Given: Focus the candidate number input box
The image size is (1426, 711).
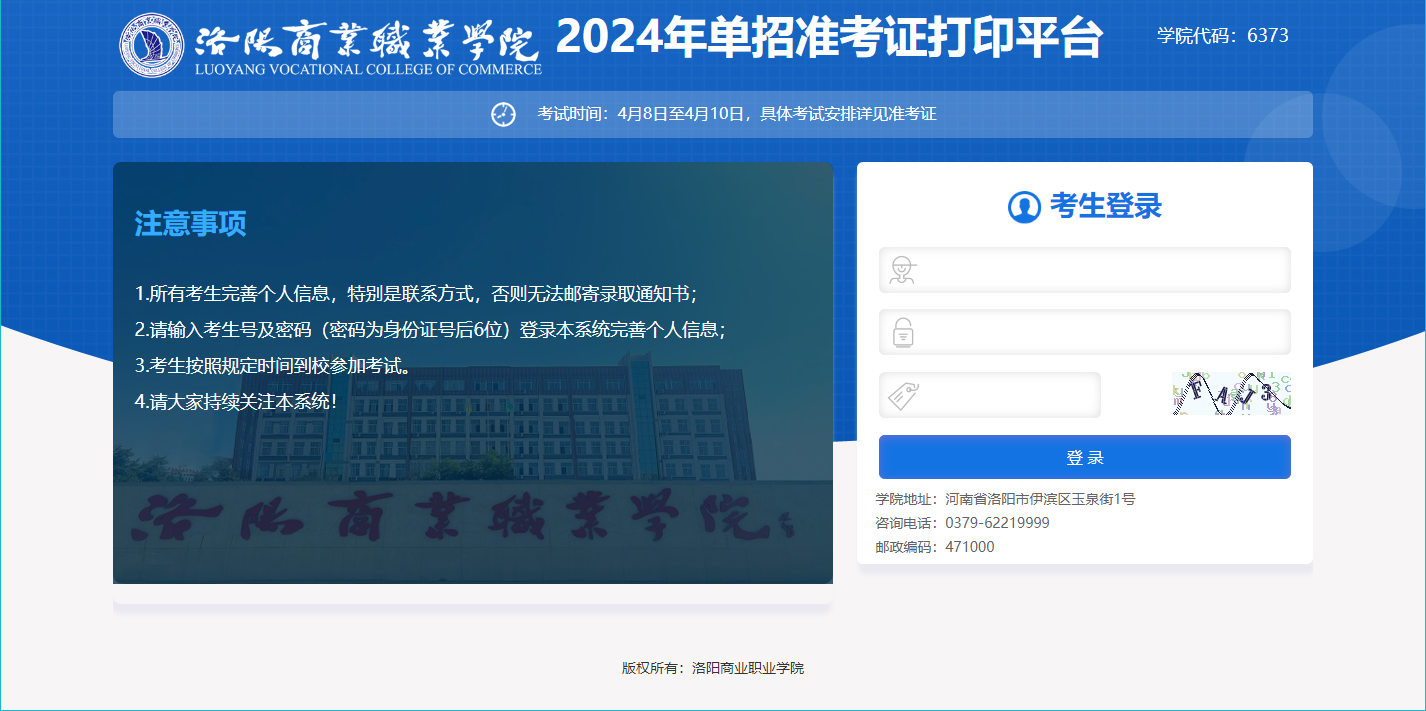Looking at the screenshot, I should (1100, 270).
